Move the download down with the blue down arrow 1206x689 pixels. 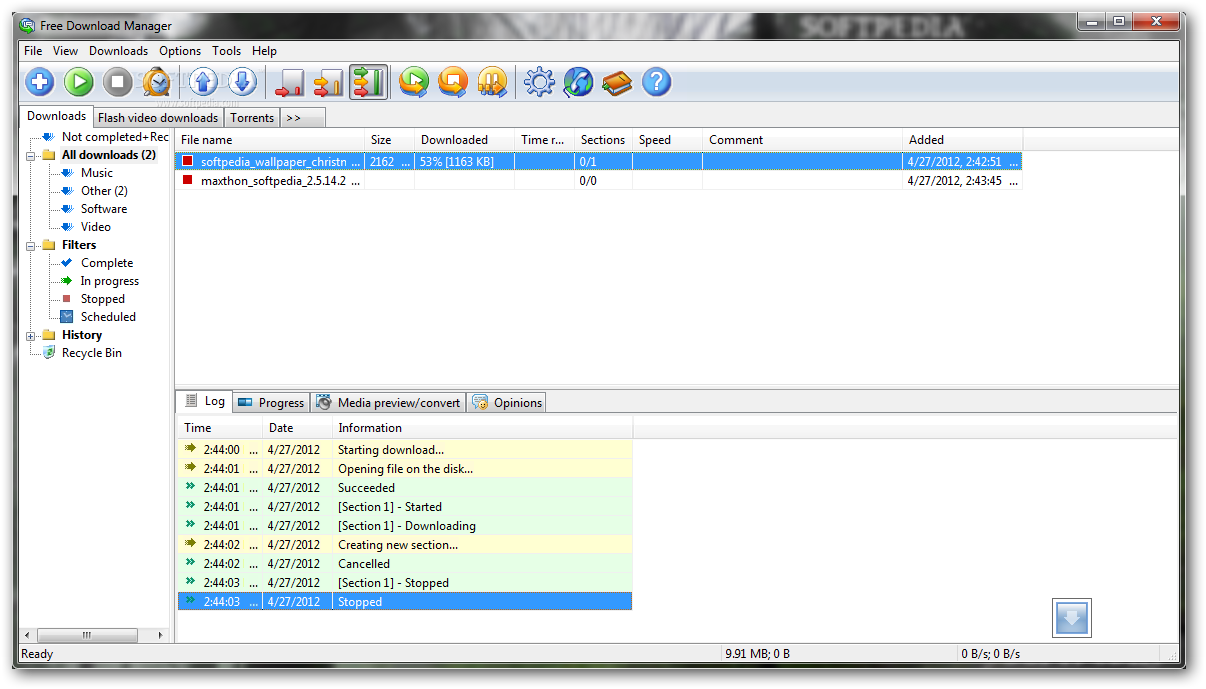pyautogui.click(x=243, y=82)
